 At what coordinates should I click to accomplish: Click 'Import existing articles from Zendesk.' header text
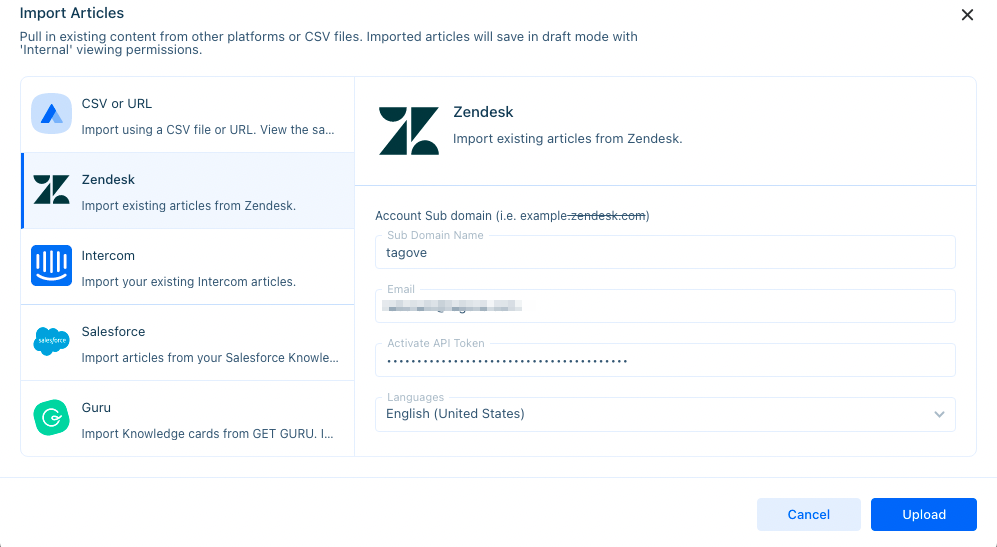pyautogui.click(x=567, y=139)
